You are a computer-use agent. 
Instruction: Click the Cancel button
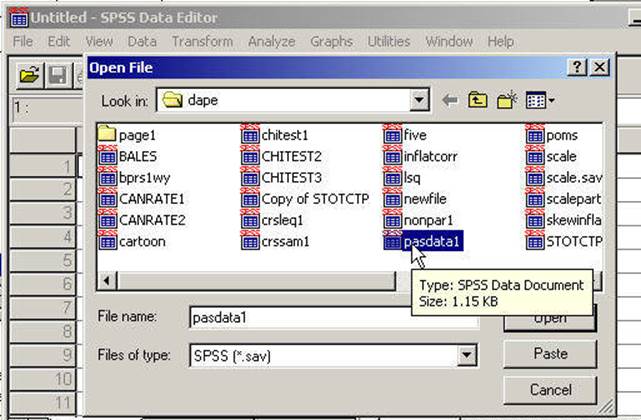pyautogui.click(x=550, y=389)
